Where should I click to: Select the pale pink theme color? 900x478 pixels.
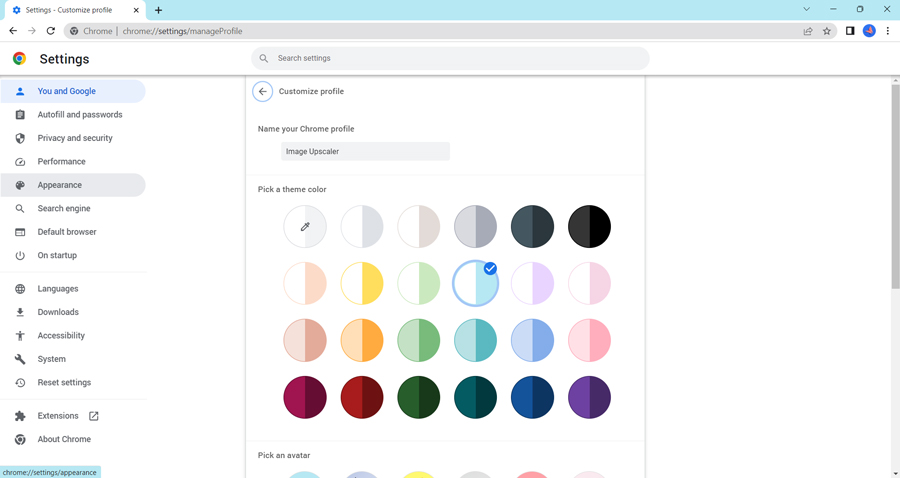pyautogui.click(x=589, y=283)
